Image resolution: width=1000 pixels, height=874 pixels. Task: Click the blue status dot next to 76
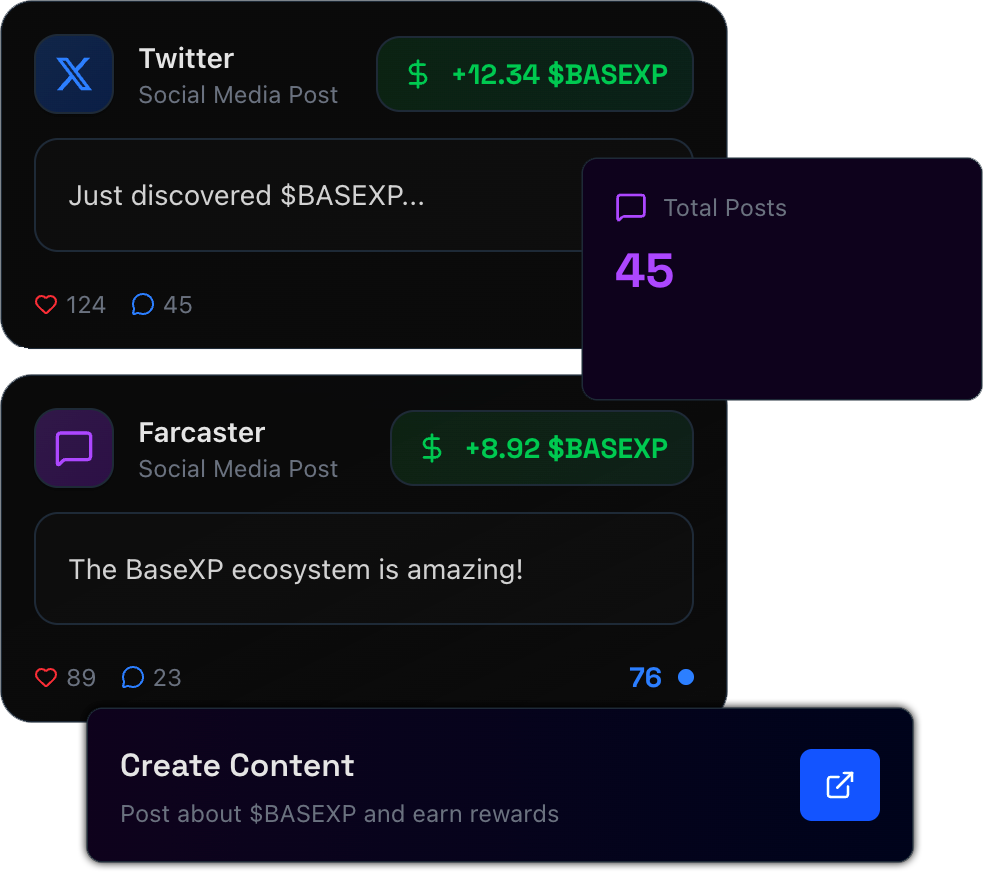pos(686,677)
